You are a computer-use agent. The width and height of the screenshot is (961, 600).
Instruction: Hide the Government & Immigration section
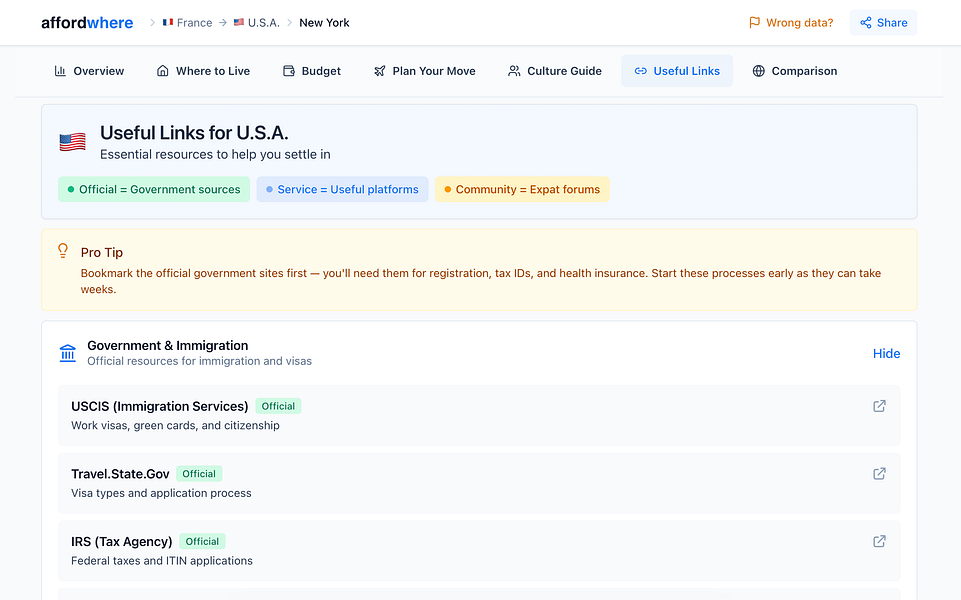[886, 353]
